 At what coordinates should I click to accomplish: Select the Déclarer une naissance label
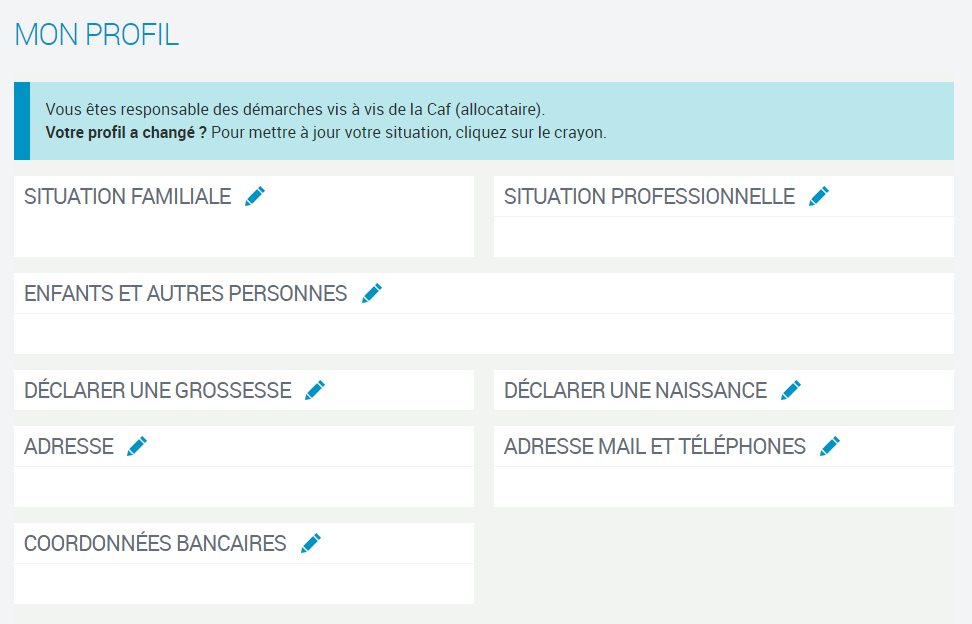click(635, 391)
